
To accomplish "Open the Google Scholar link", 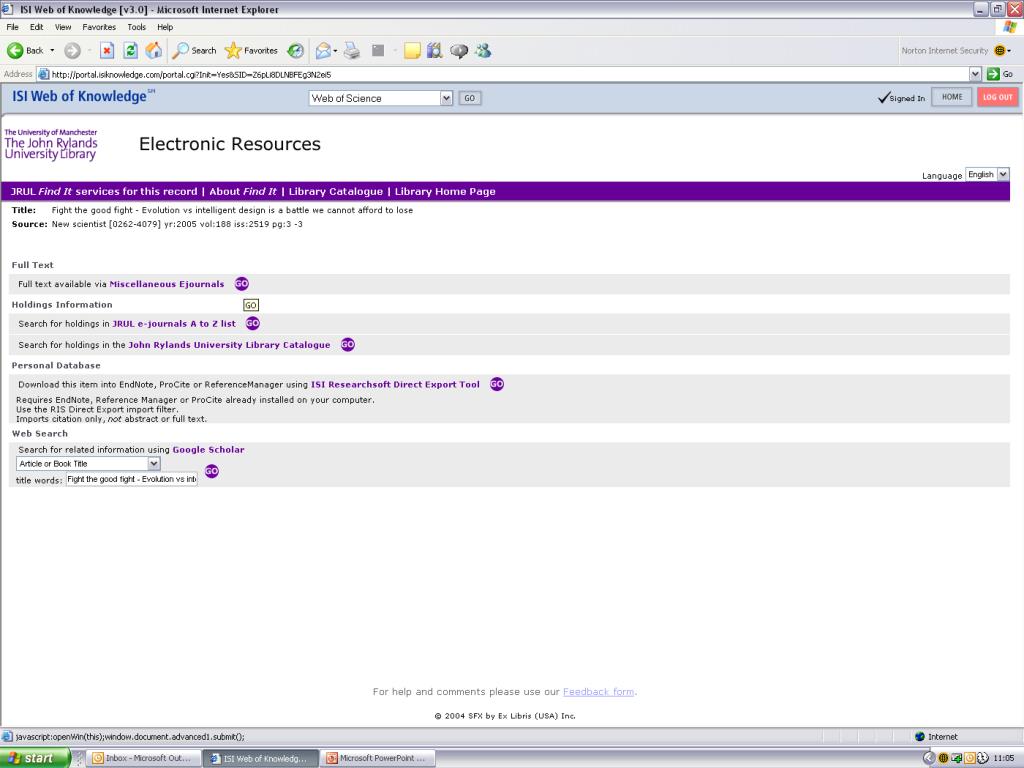I will point(208,450).
